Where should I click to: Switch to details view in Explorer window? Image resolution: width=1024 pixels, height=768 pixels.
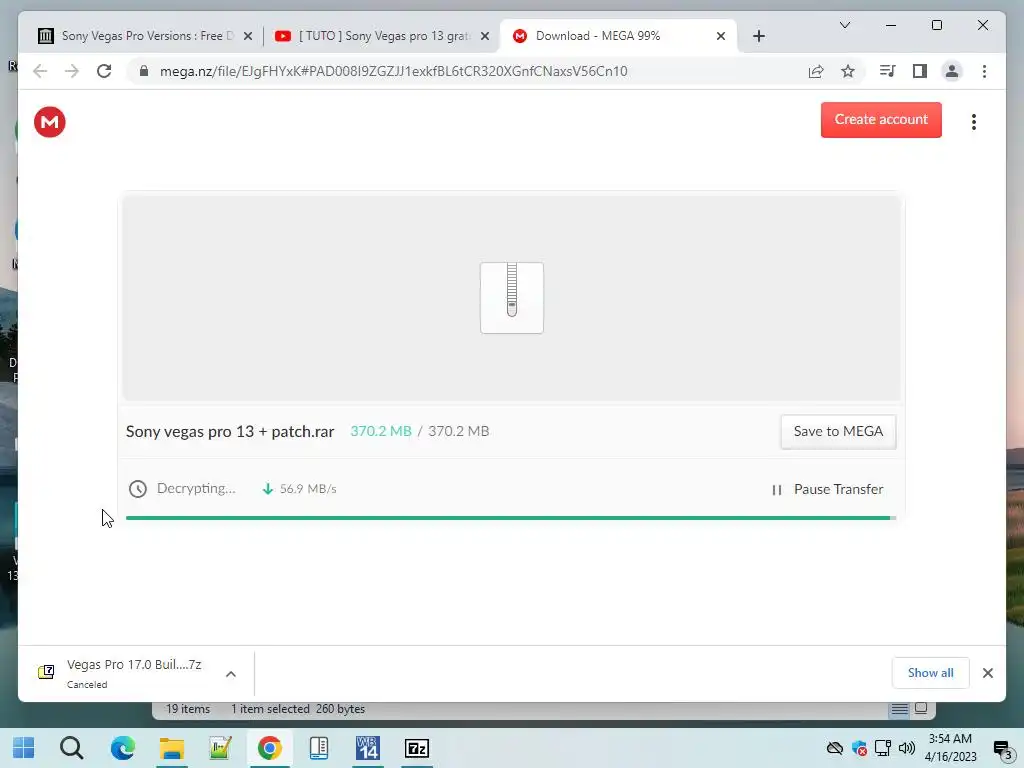pos(899,709)
